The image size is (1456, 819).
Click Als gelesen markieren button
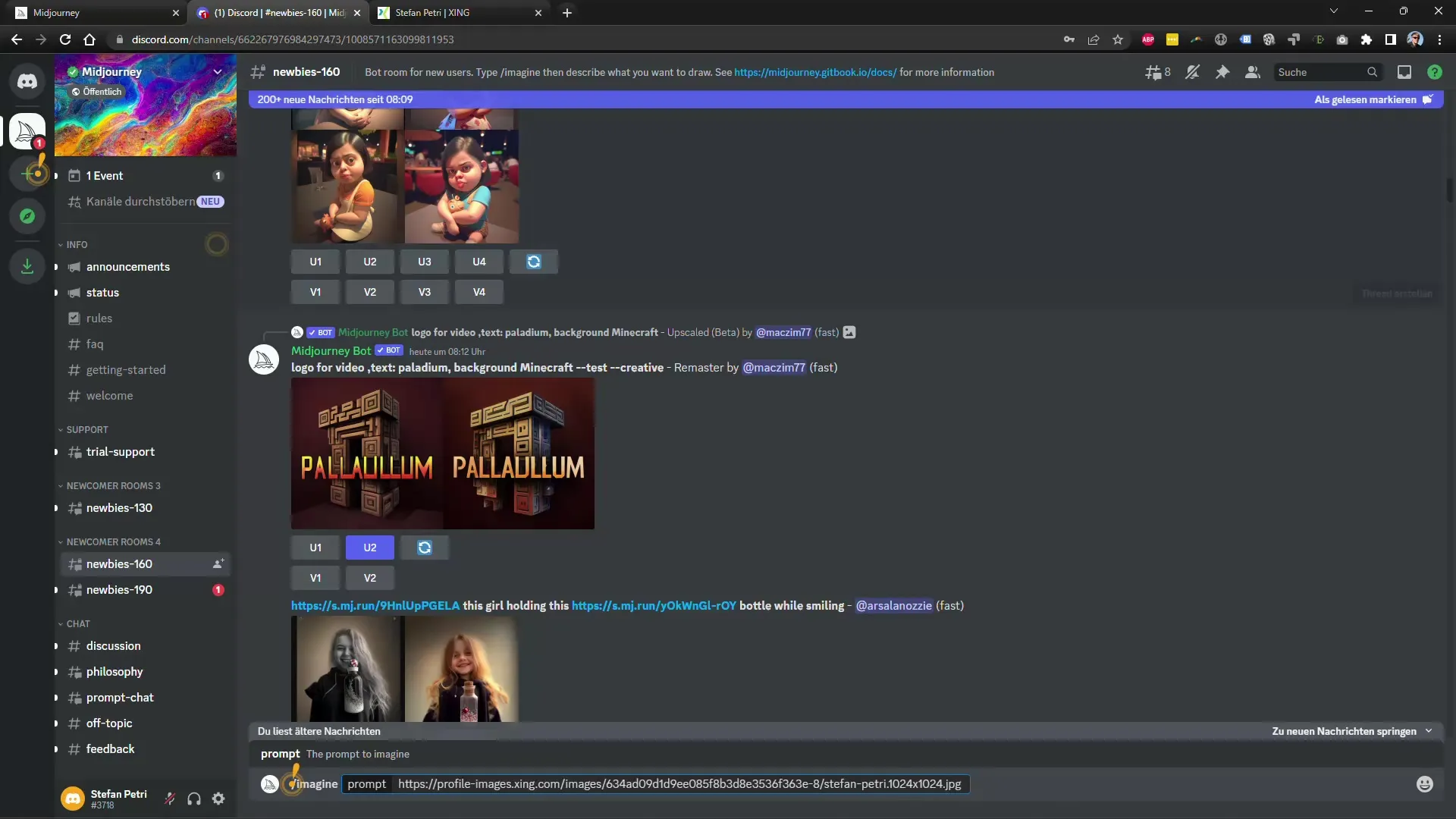(1374, 98)
